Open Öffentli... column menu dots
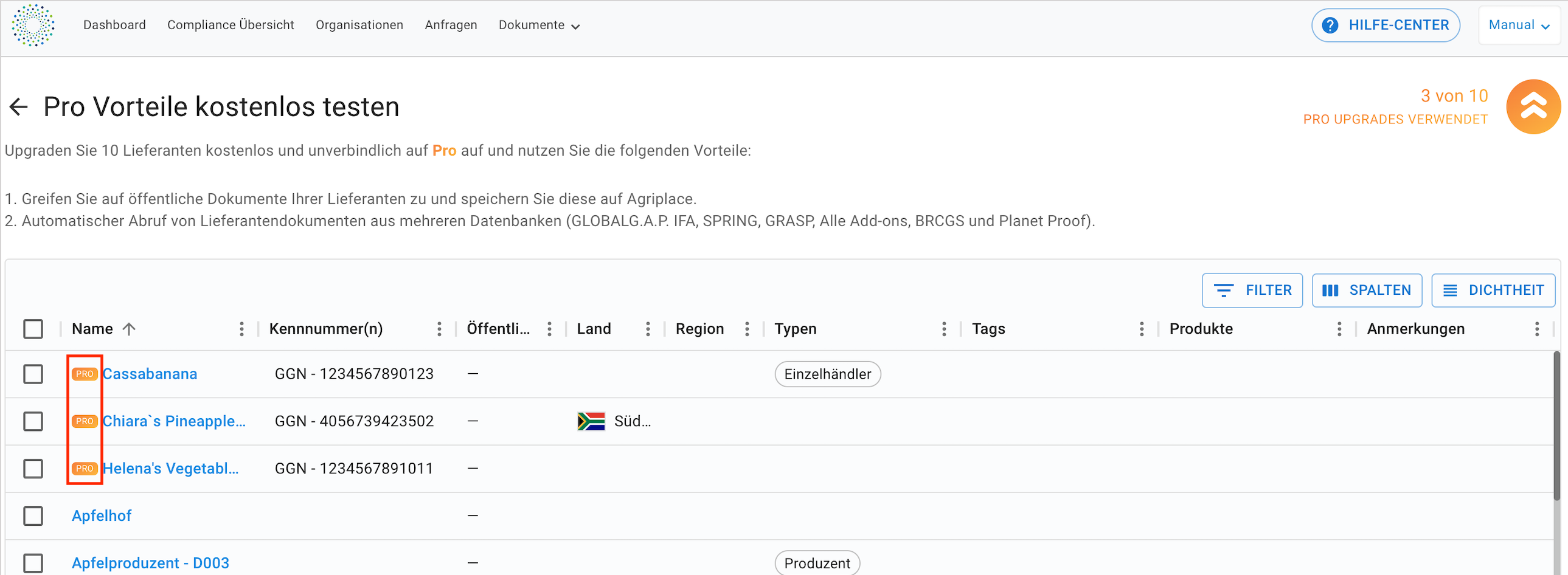Viewport: 1568px width, 575px height. coord(549,329)
